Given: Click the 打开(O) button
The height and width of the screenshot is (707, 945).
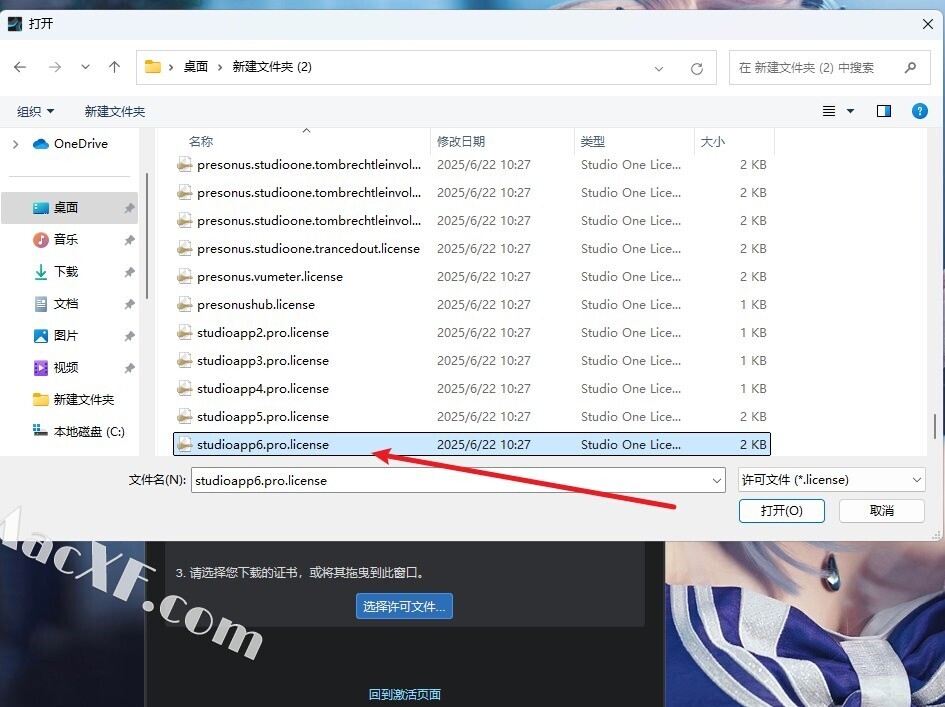Looking at the screenshot, I should (x=782, y=511).
